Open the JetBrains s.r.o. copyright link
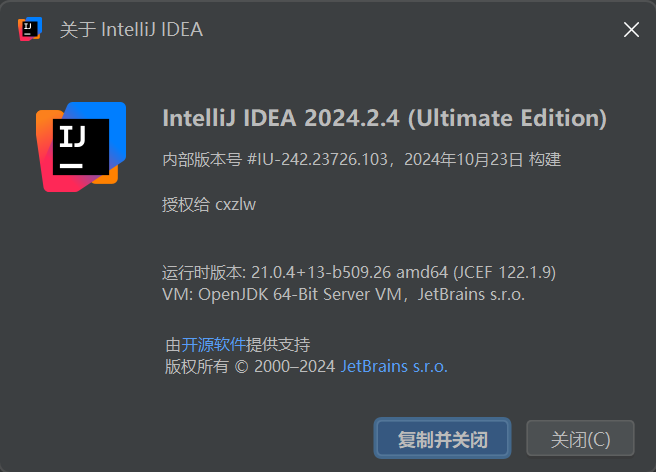 coord(394,367)
